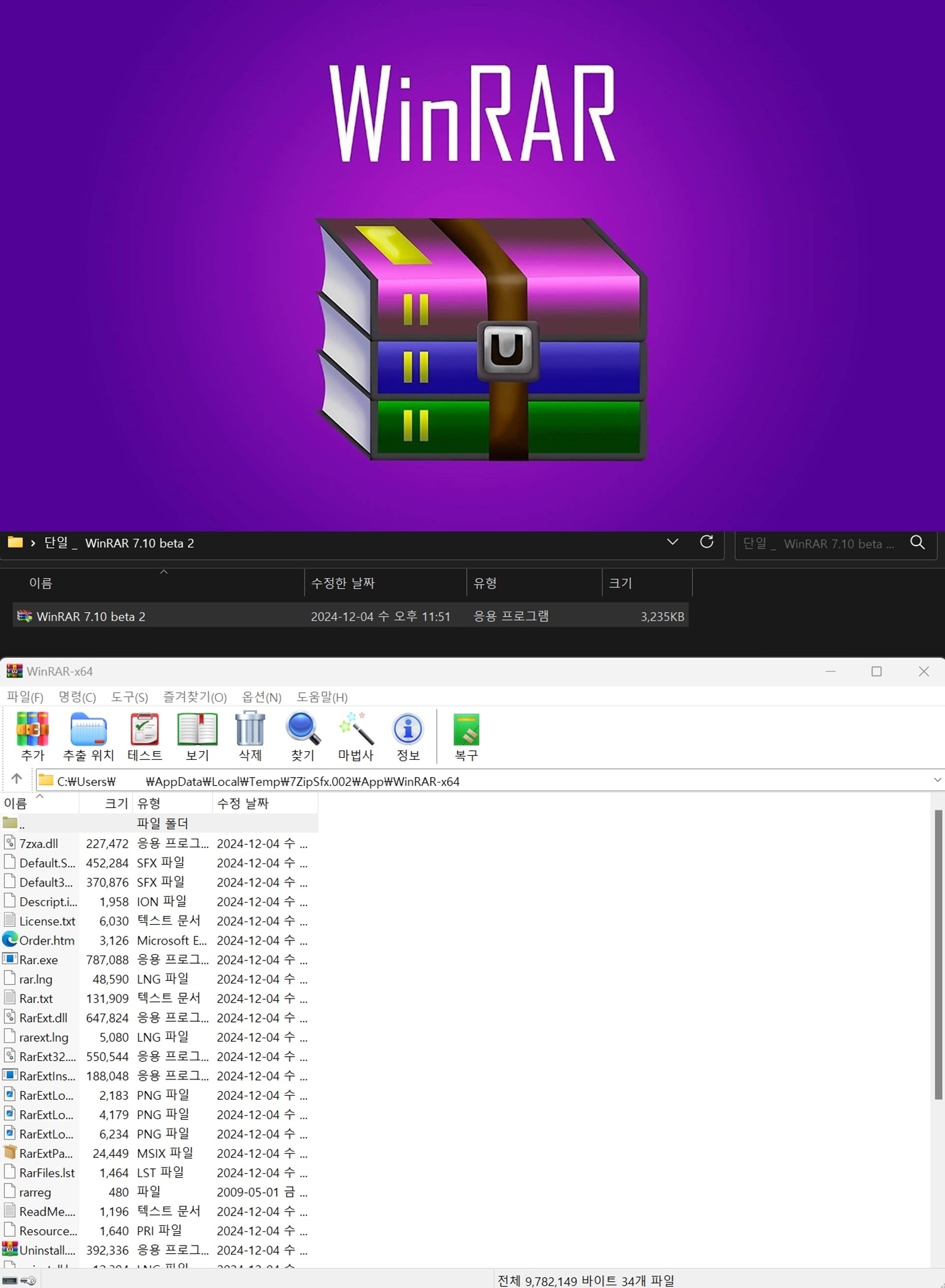The width and height of the screenshot is (945, 1288).
Task: Select RarExtIns... application row
Action: coord(159,1075)
